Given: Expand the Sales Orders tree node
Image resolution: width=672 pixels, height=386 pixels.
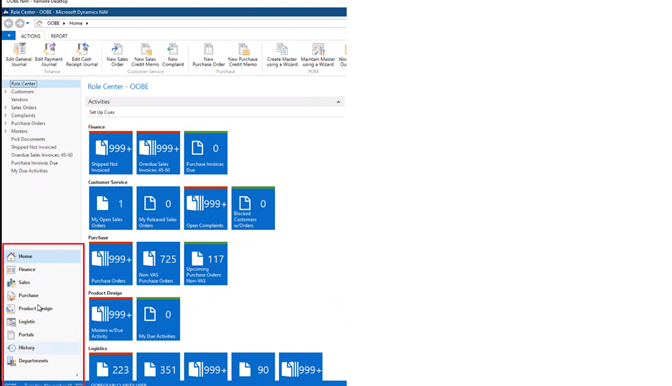Looking at the screenshot, I should pos(6,108).
